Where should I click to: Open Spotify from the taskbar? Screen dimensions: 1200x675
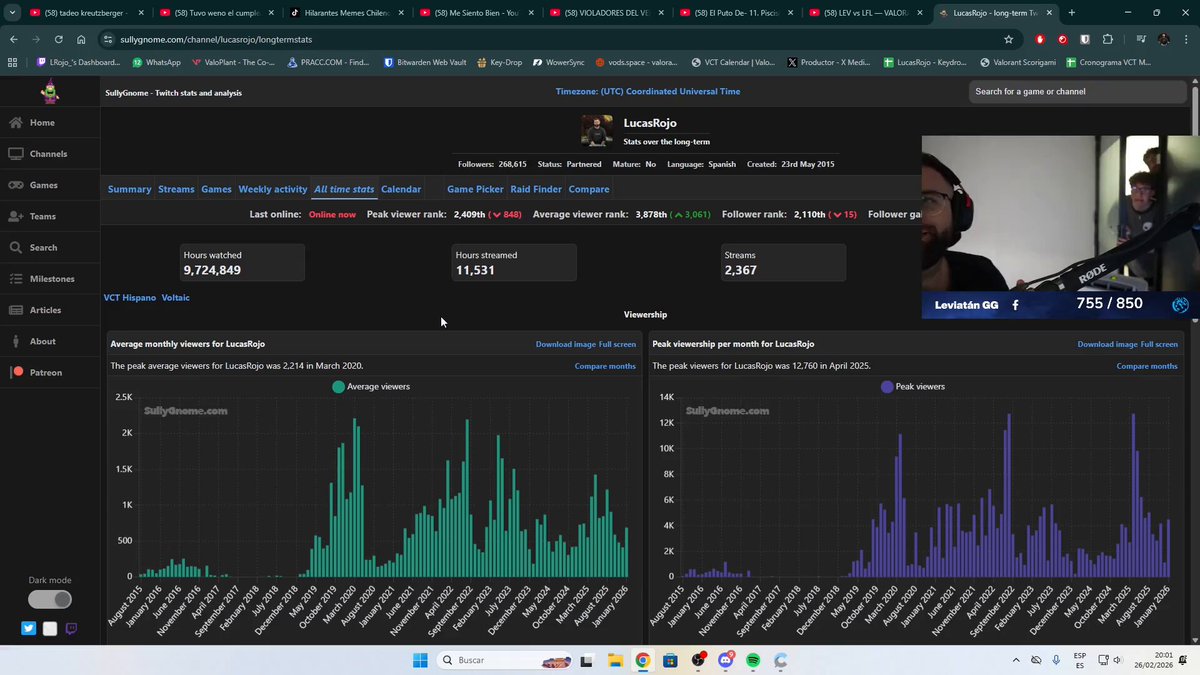pos(753,660)
